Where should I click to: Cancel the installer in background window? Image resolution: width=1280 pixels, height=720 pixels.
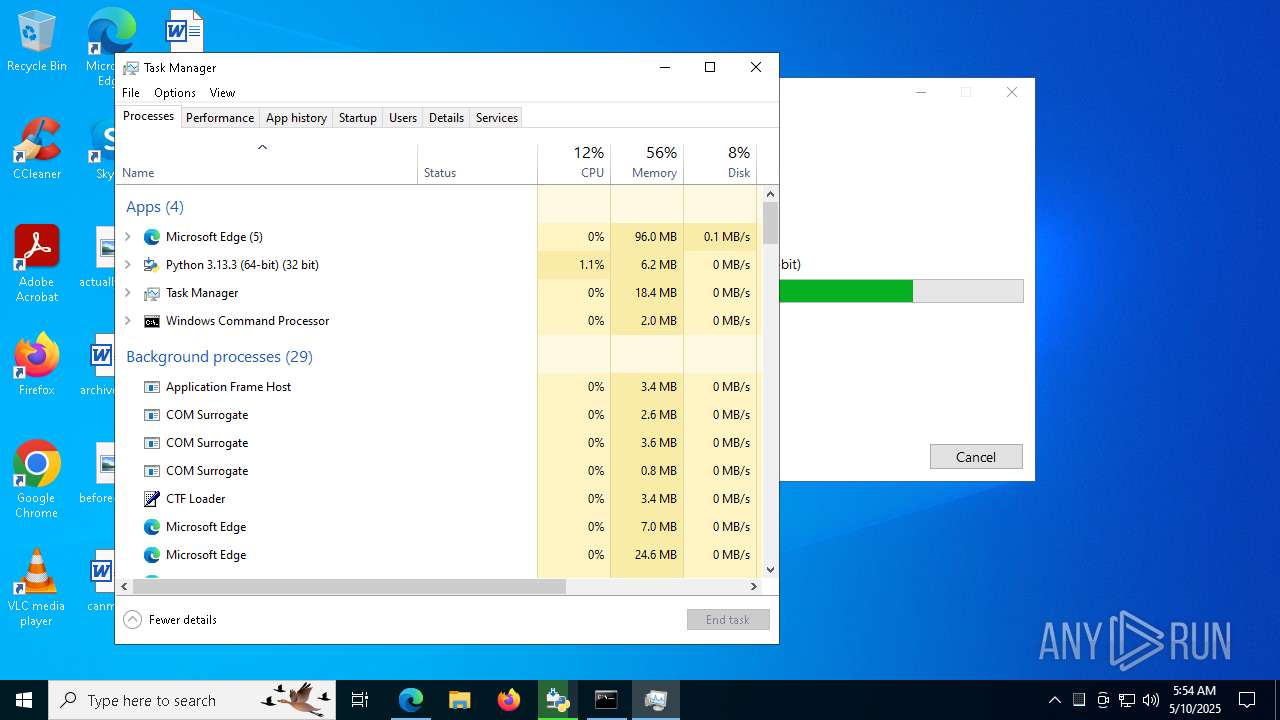tap(976, 457)
